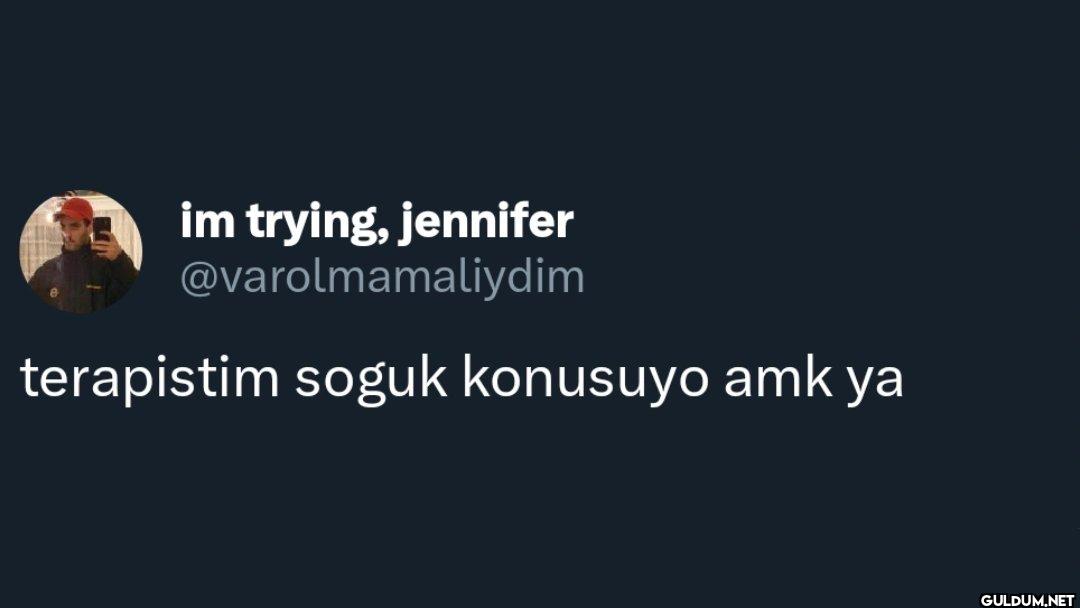Click the '.NET' part of the watermark
Viewport: 1080px width, 608px height.
point(1059,600)
